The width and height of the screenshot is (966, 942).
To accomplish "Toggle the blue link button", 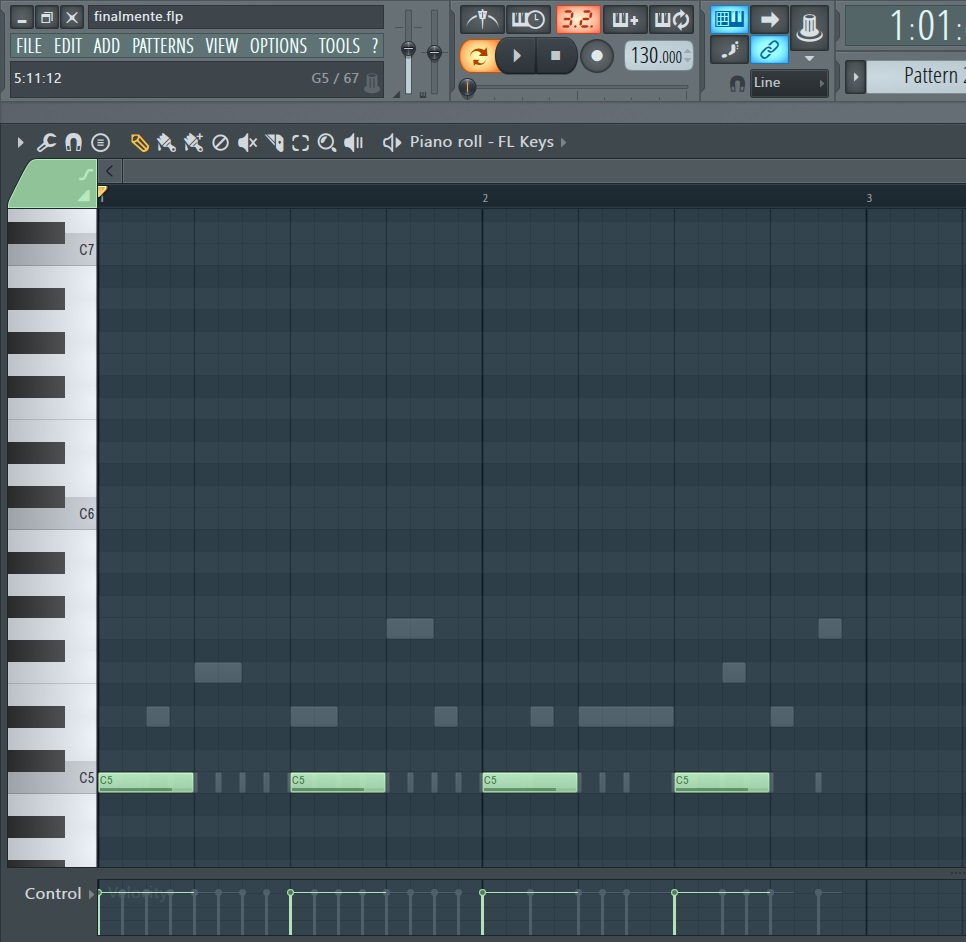I will (x=769, y=49).
